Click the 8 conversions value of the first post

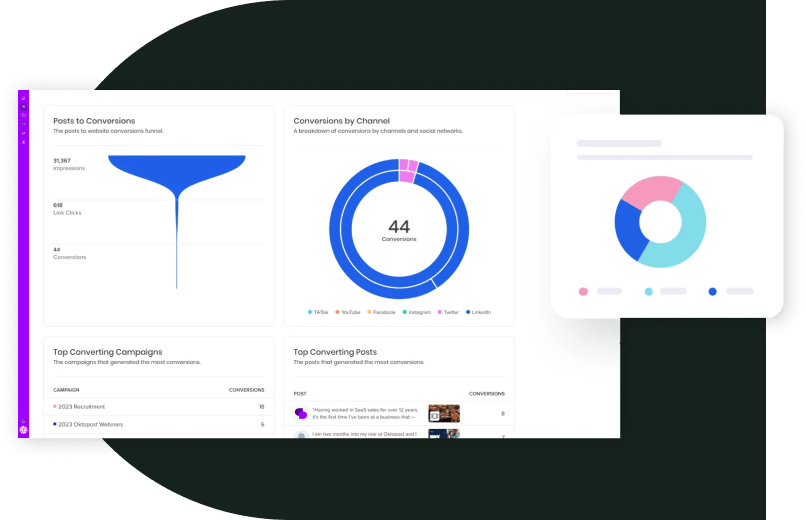(x=503, y=414)
